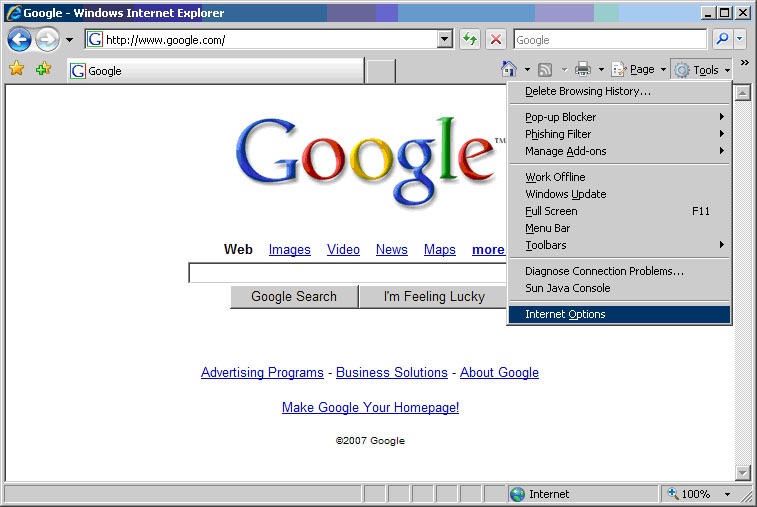Image resolution: width=757 pixels, height=507 pixels.
Task: Click the Refresh page icon
Action: click(x=469, y=40)
